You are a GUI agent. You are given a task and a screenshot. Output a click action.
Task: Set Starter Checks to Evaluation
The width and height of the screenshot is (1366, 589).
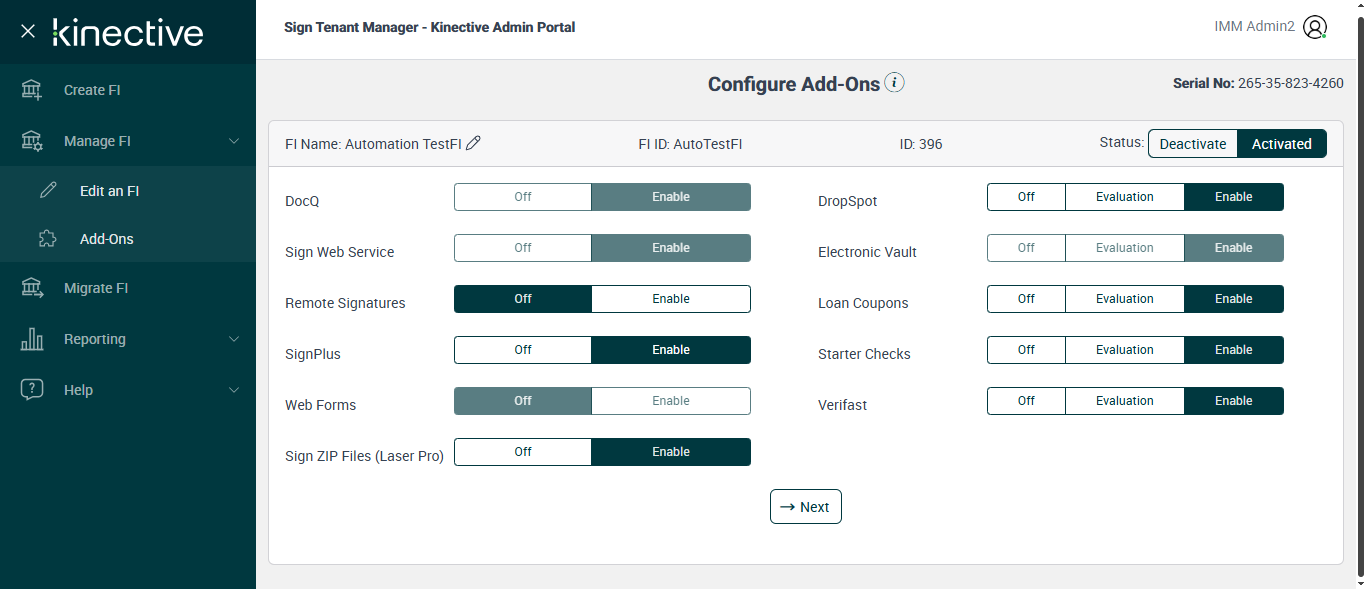pyautogui.click(x=1125, y=350)
